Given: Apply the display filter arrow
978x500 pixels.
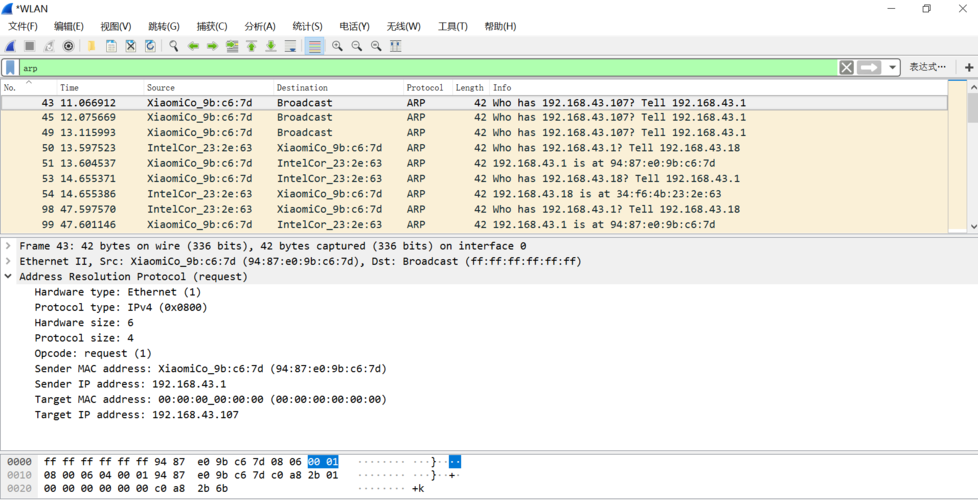Looking at the screenshot, I should coord(869,67).
